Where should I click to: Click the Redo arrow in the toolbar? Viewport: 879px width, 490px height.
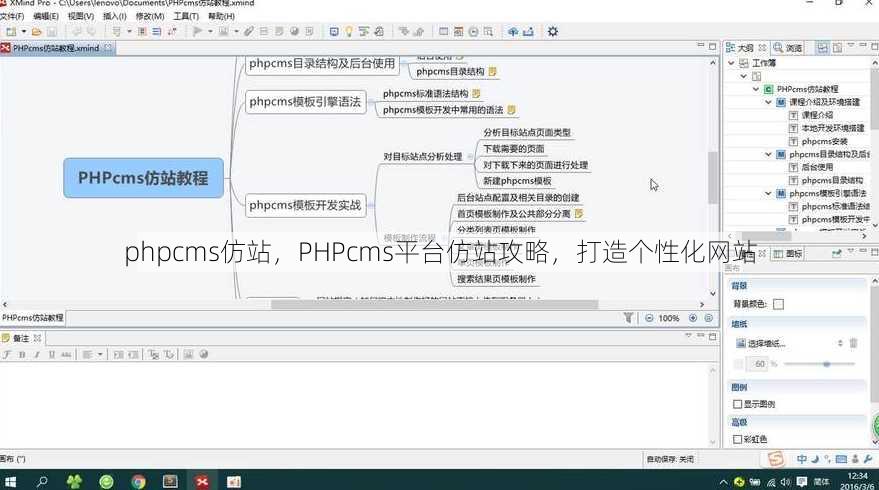(91, 32)
